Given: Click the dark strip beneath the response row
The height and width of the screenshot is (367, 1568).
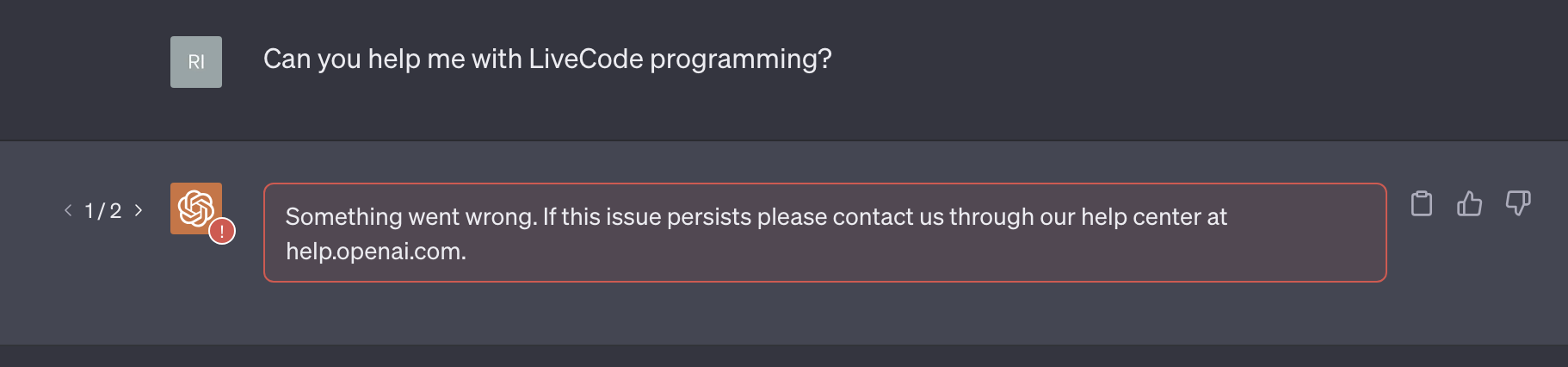Looking at the screenshot, I should (783, 357).
